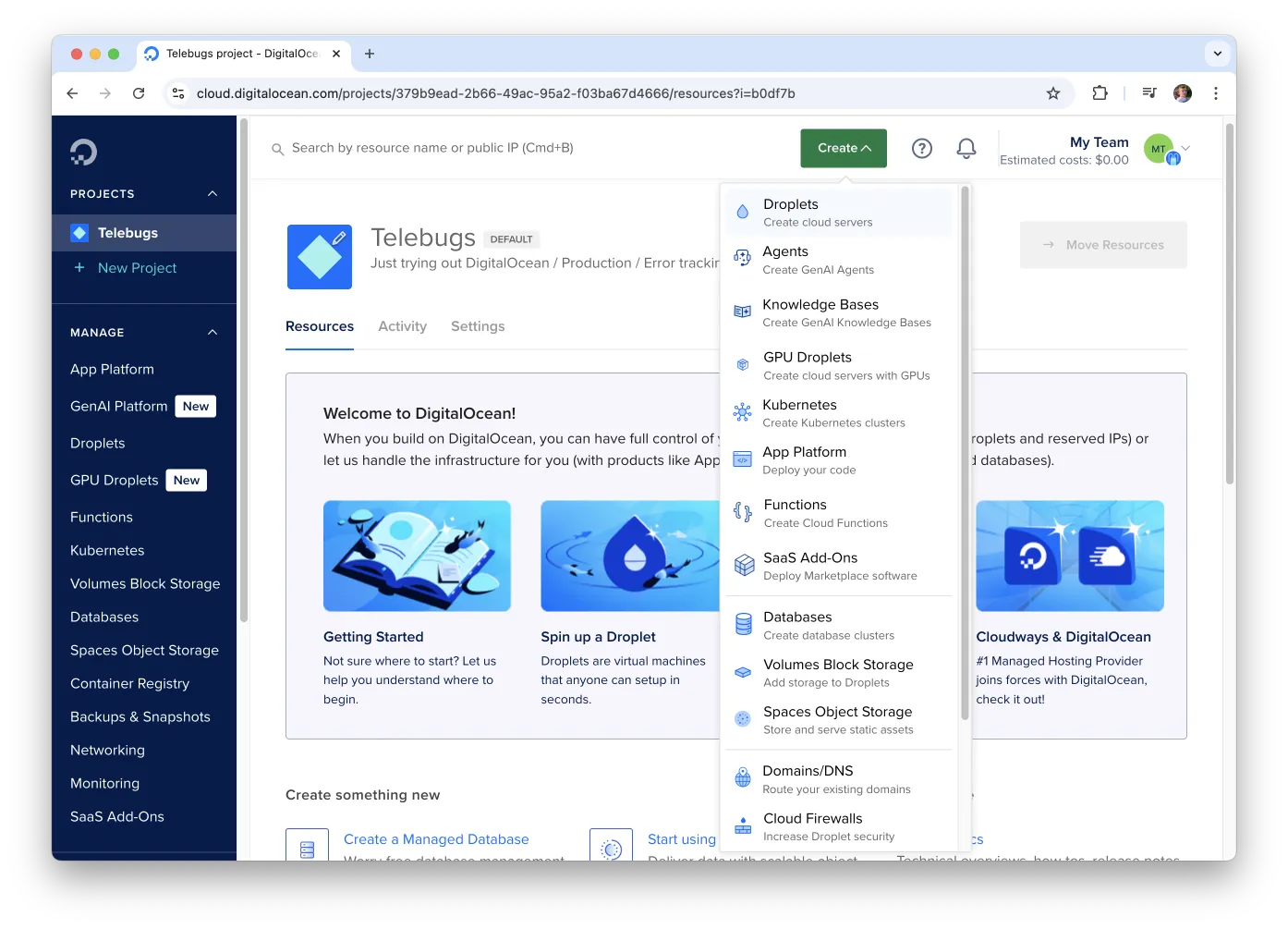Screen dimensions: 1288x929
Task: Select the Functions Cloud Functions icon
Action: (742, 511)
